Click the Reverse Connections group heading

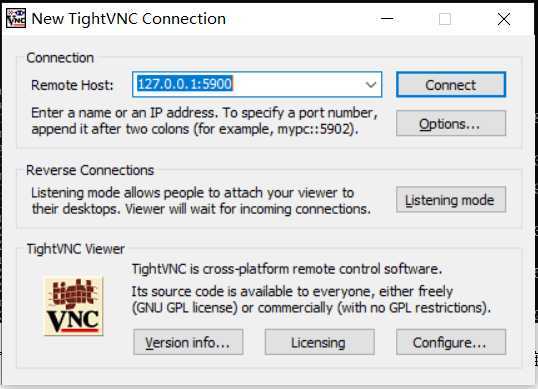pos(90,170)
